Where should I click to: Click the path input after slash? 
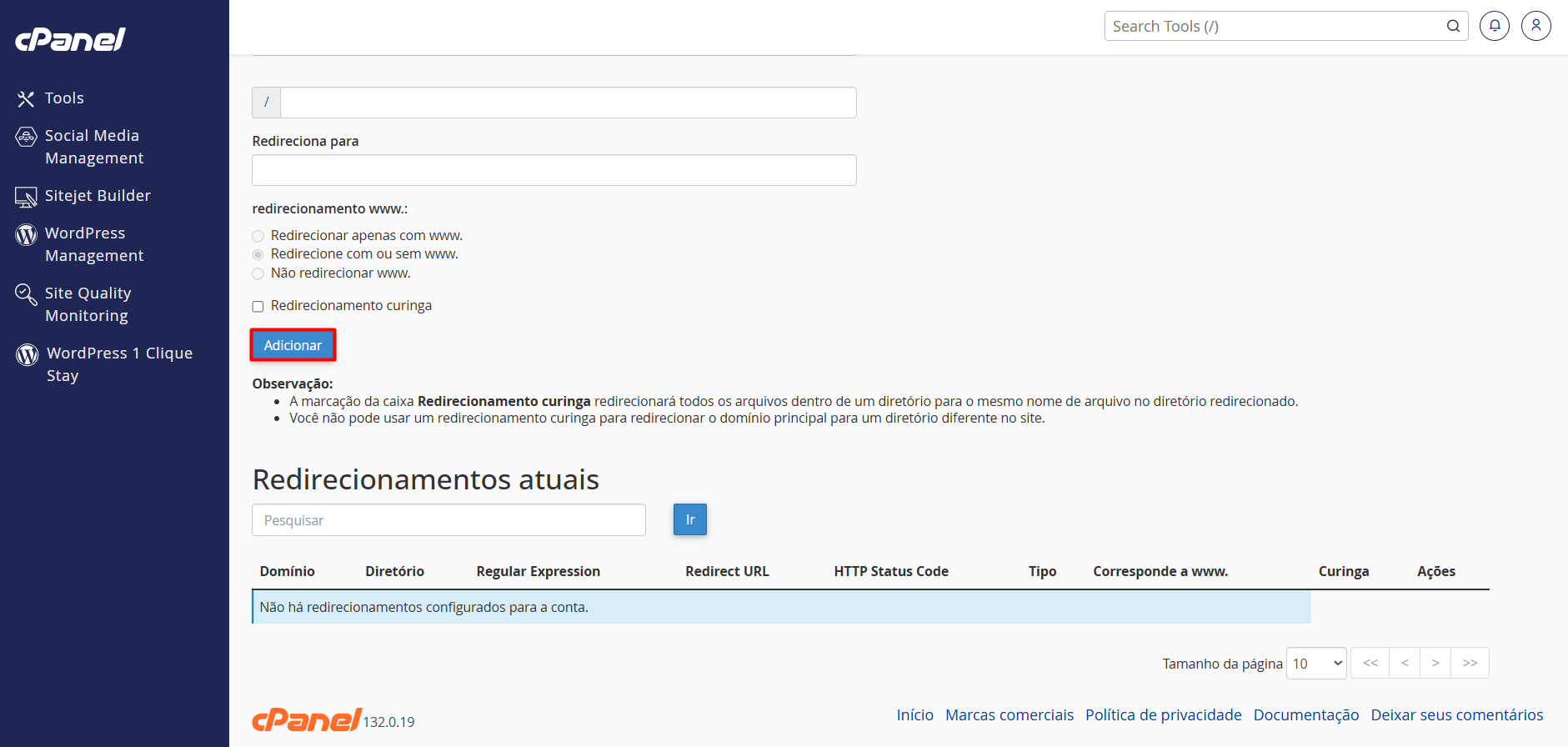coord(569,103)
